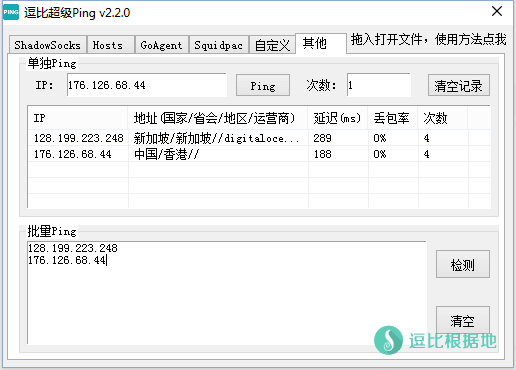The height and width of the screenshot is (370, 516).
Task: Click inside the 批量Ping text area
Action: 227,293
